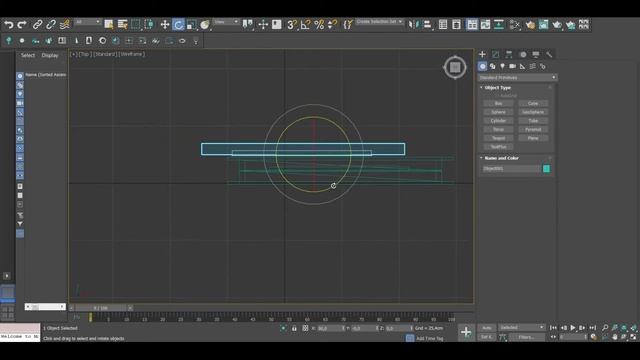
Task: Toggle the Angle Snap button
Action: coord(306,25)
